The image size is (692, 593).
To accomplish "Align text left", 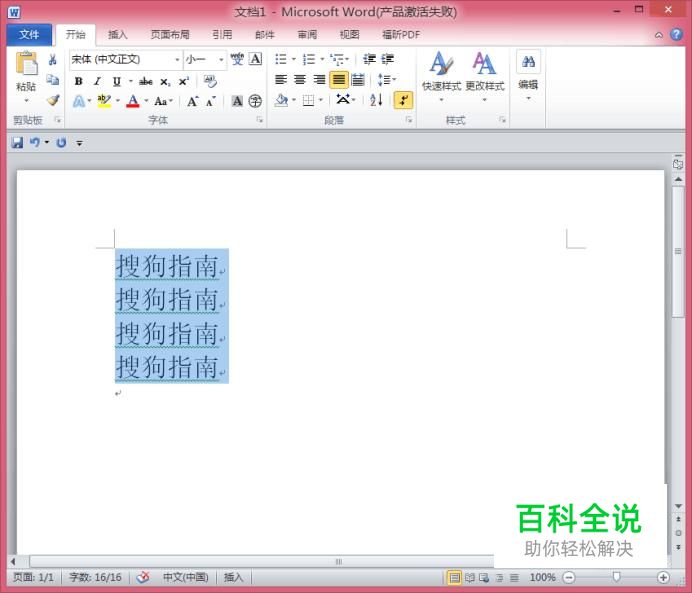I will [281, 79].
